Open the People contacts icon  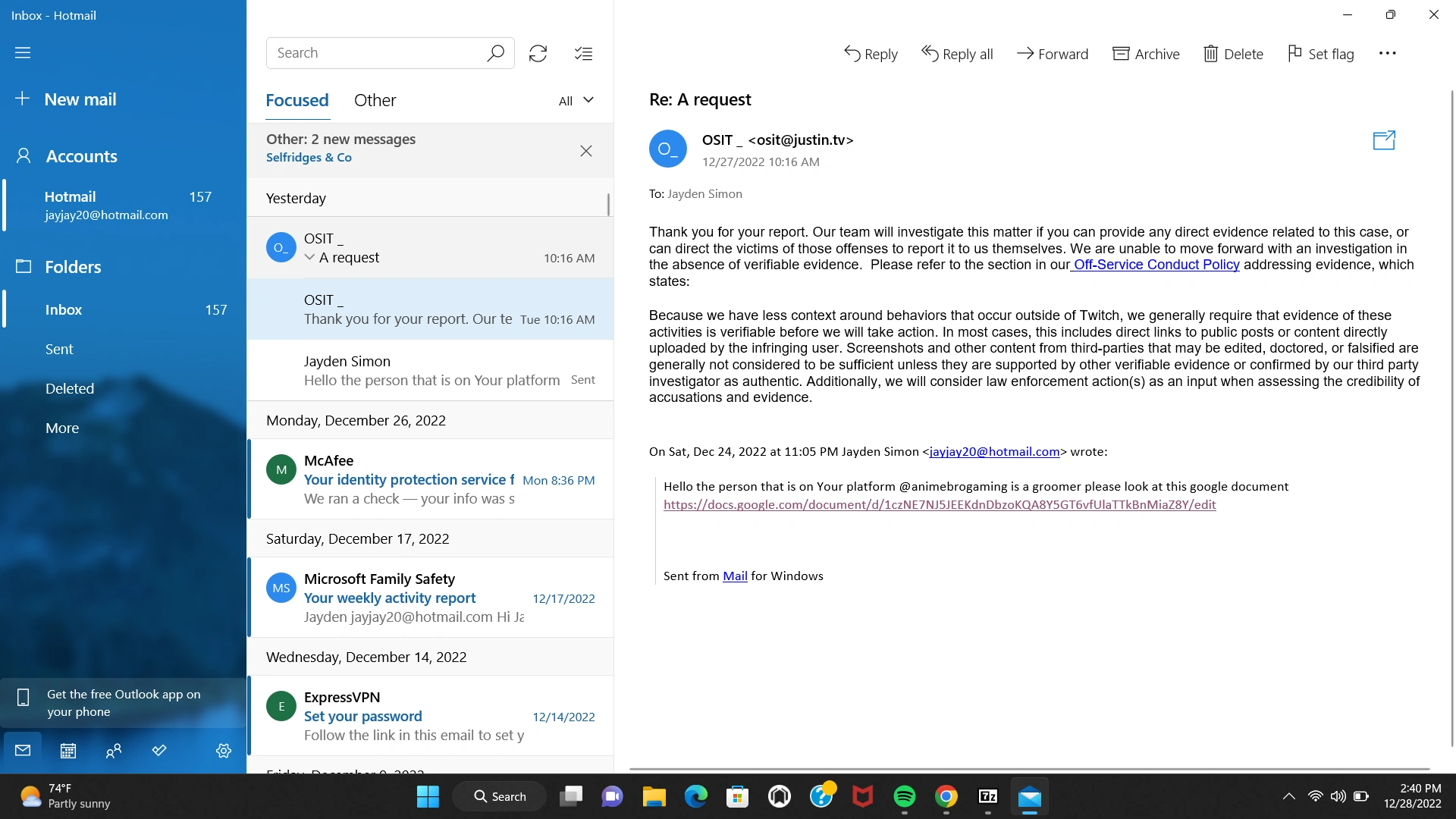coord(114,751)
